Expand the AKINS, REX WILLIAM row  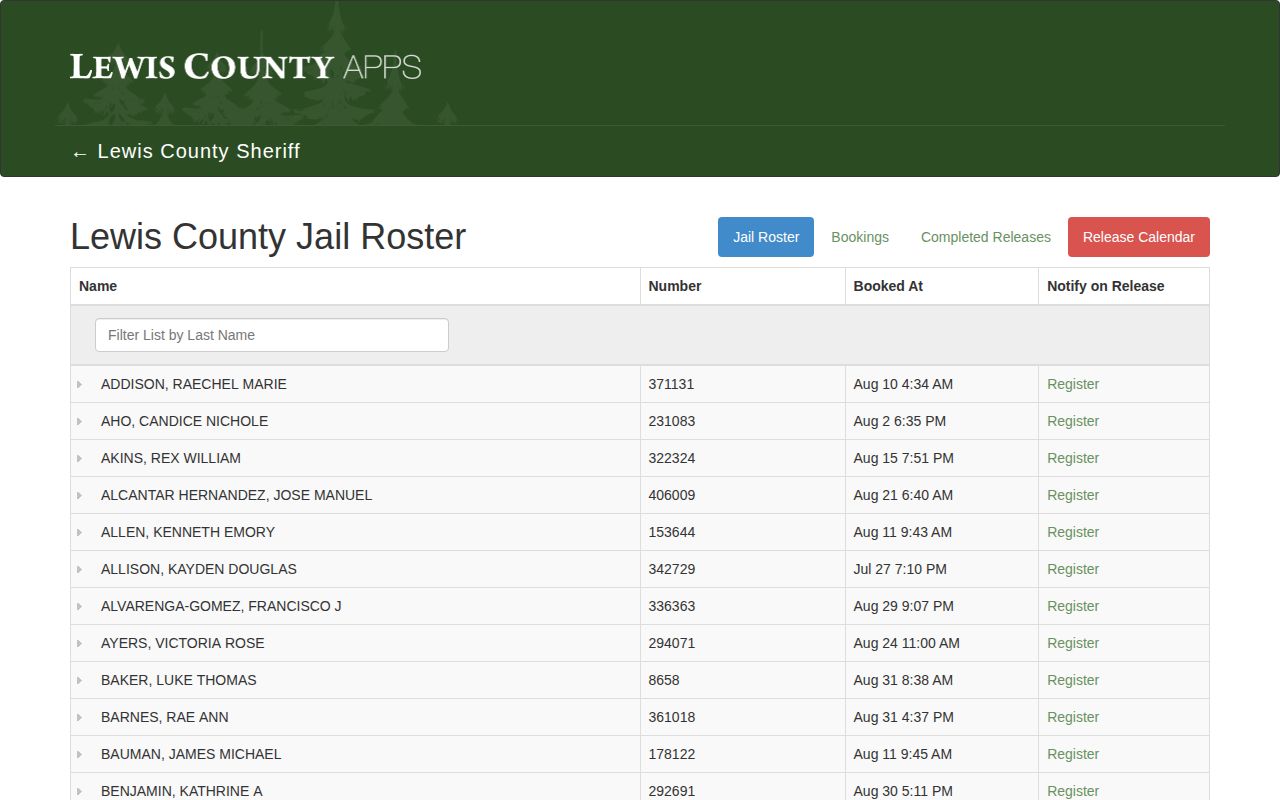(80, 458)
